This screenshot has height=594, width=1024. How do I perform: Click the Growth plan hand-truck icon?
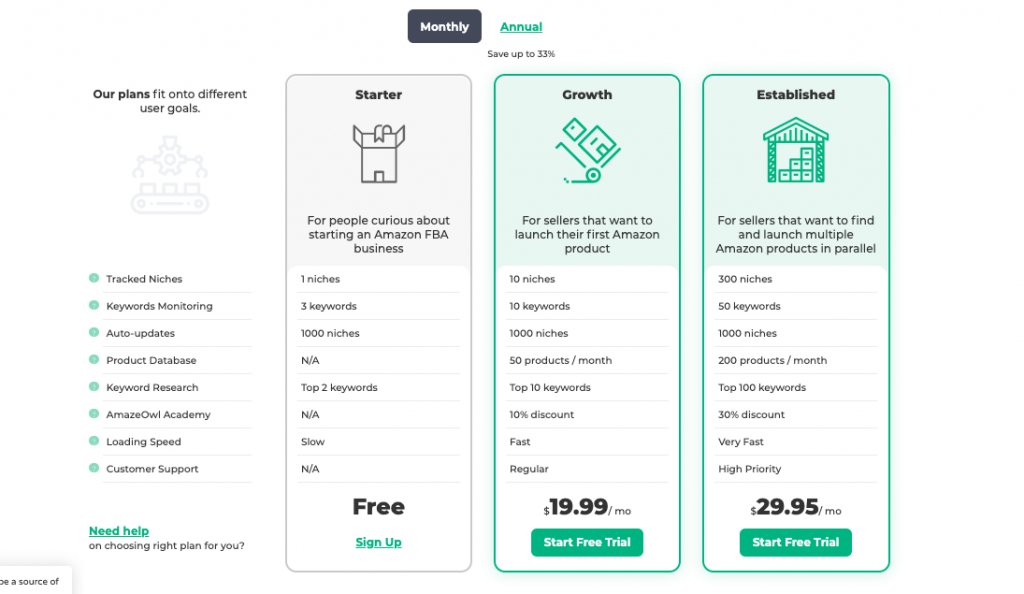pyautogui.click(x=588, y=151)
